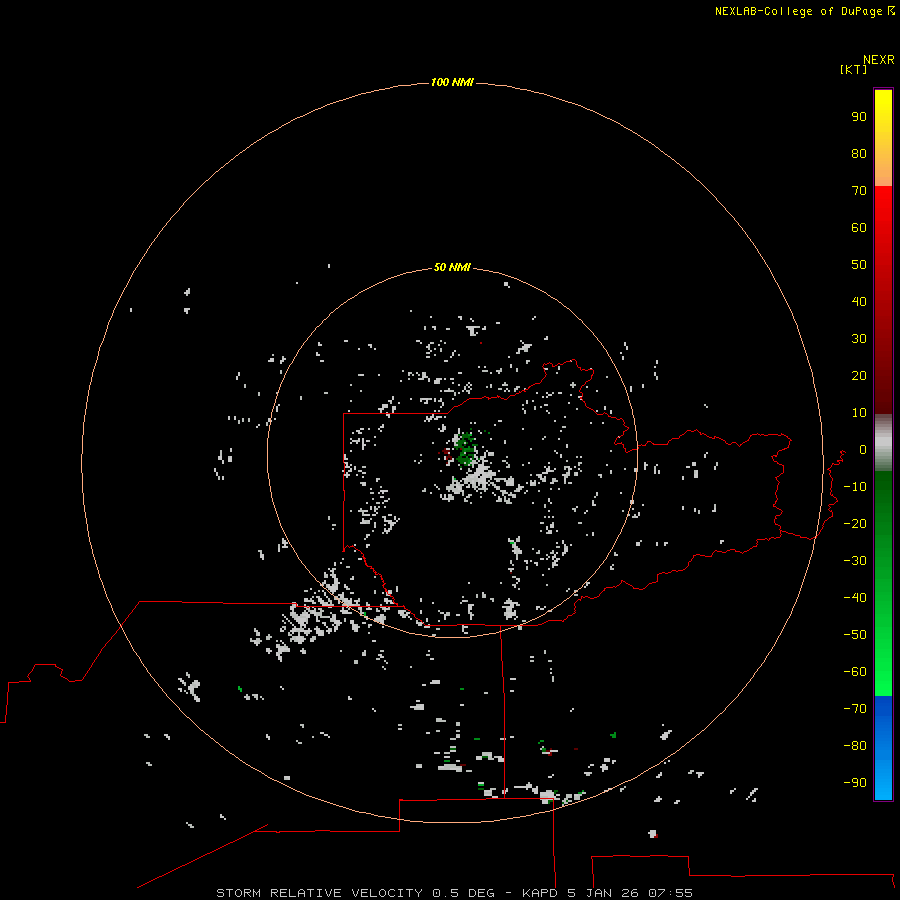Image resolution: width=900 pixels, height=900 pixels.
Task: Click the 50 NMI range ring label
Action: click(452, 267)
